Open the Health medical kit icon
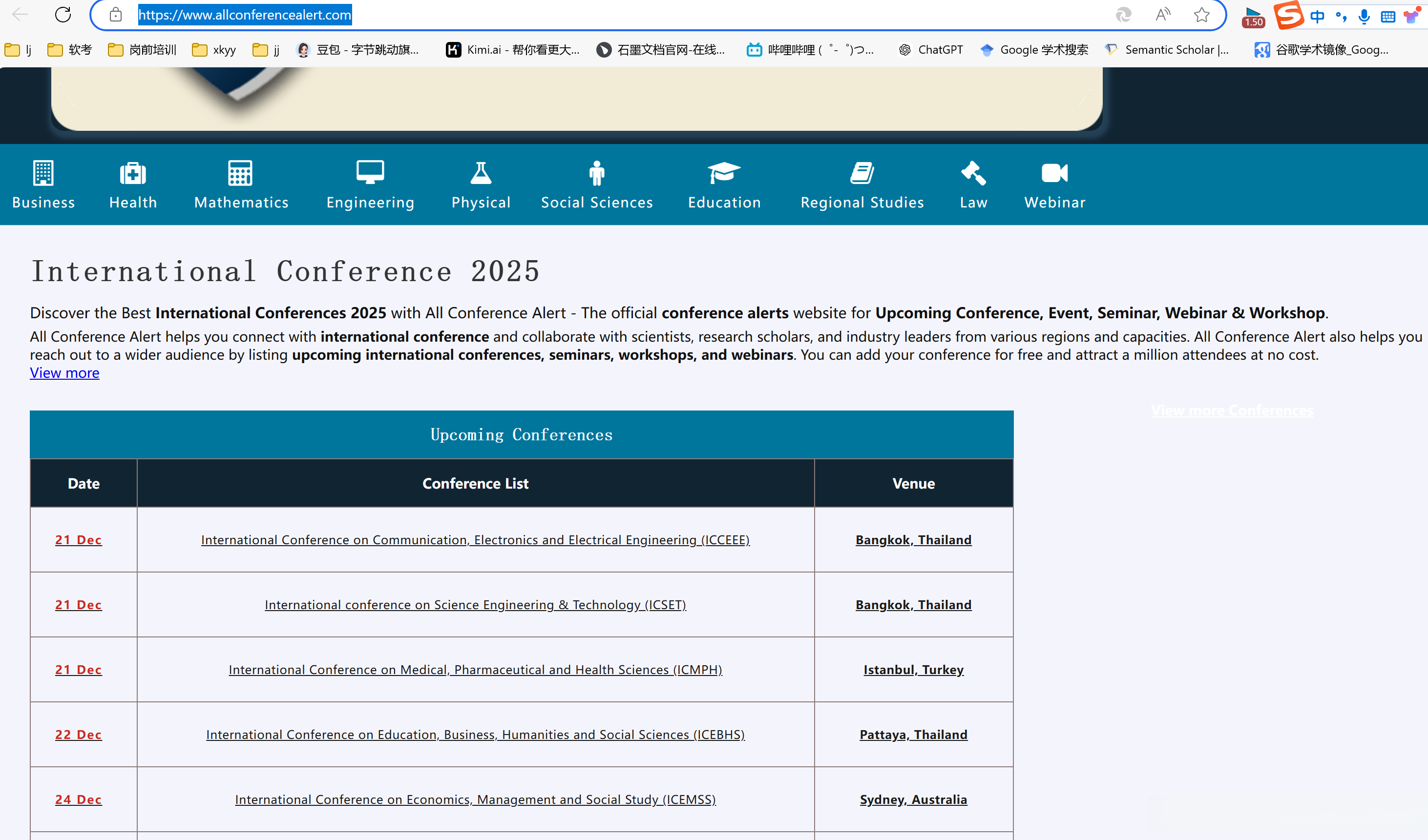 133,173
